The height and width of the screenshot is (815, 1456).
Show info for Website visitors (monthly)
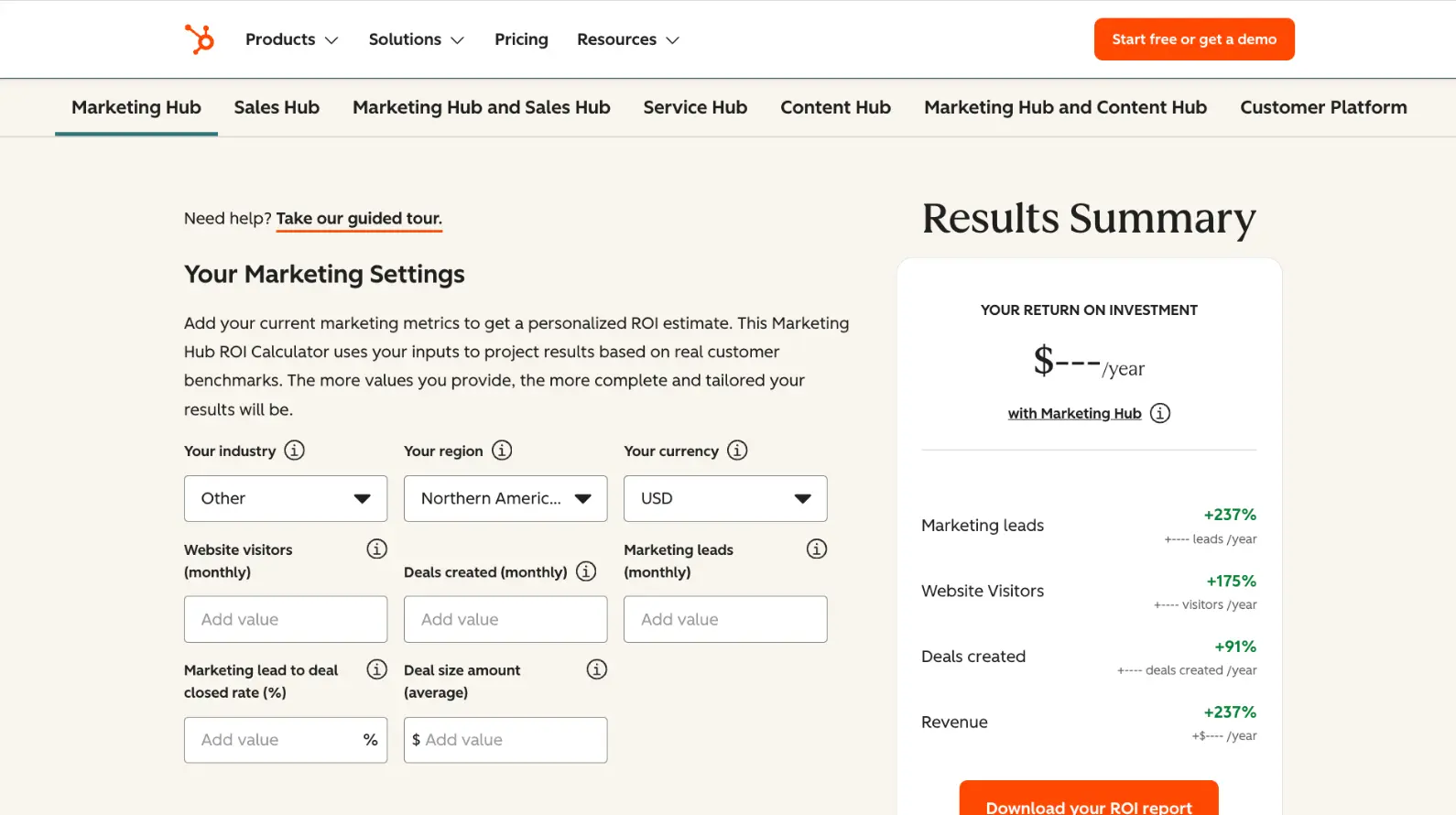coord(377,549)
